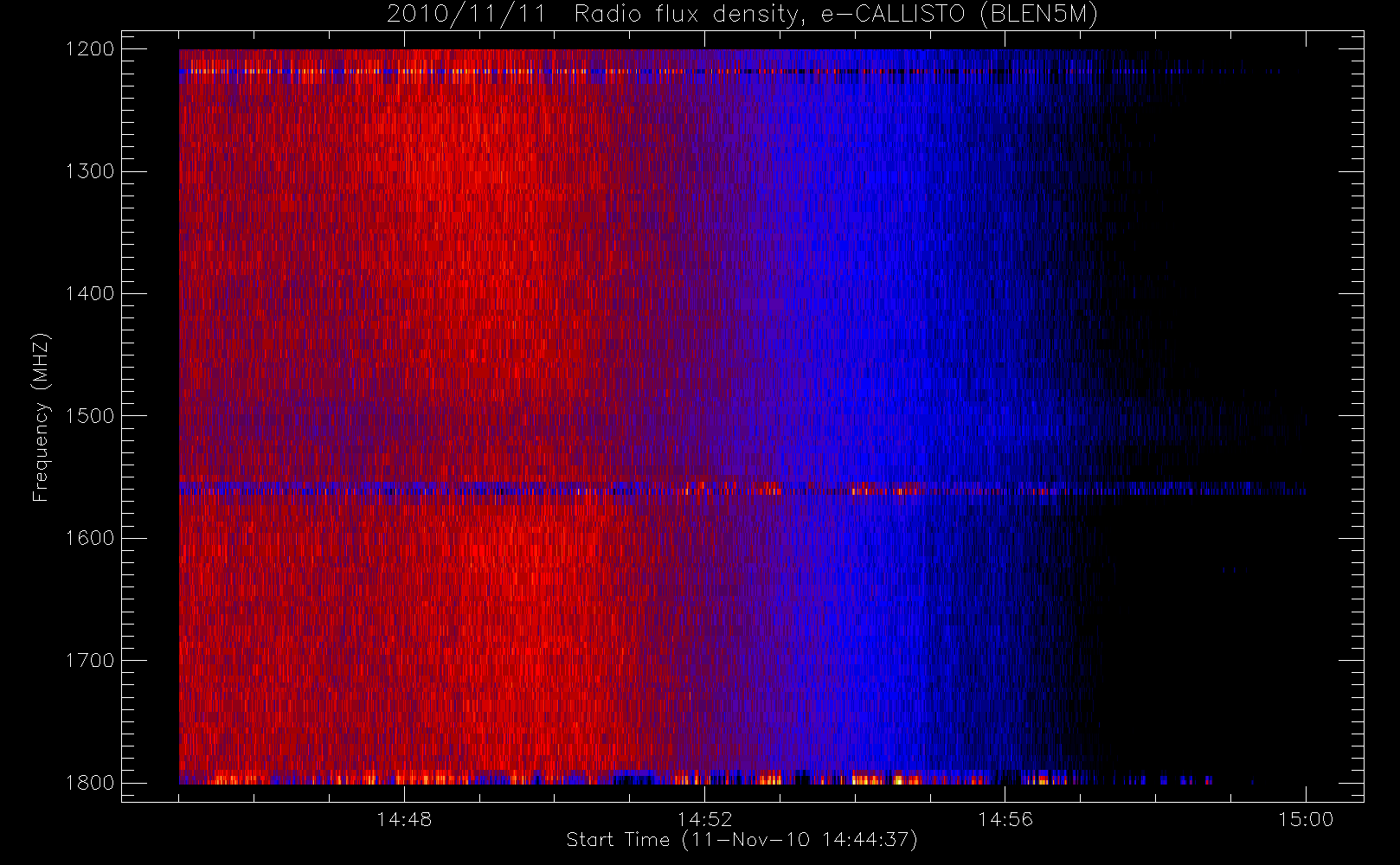
Task: Click the 1500 frequency axis label
Action: tap(90, 416)
